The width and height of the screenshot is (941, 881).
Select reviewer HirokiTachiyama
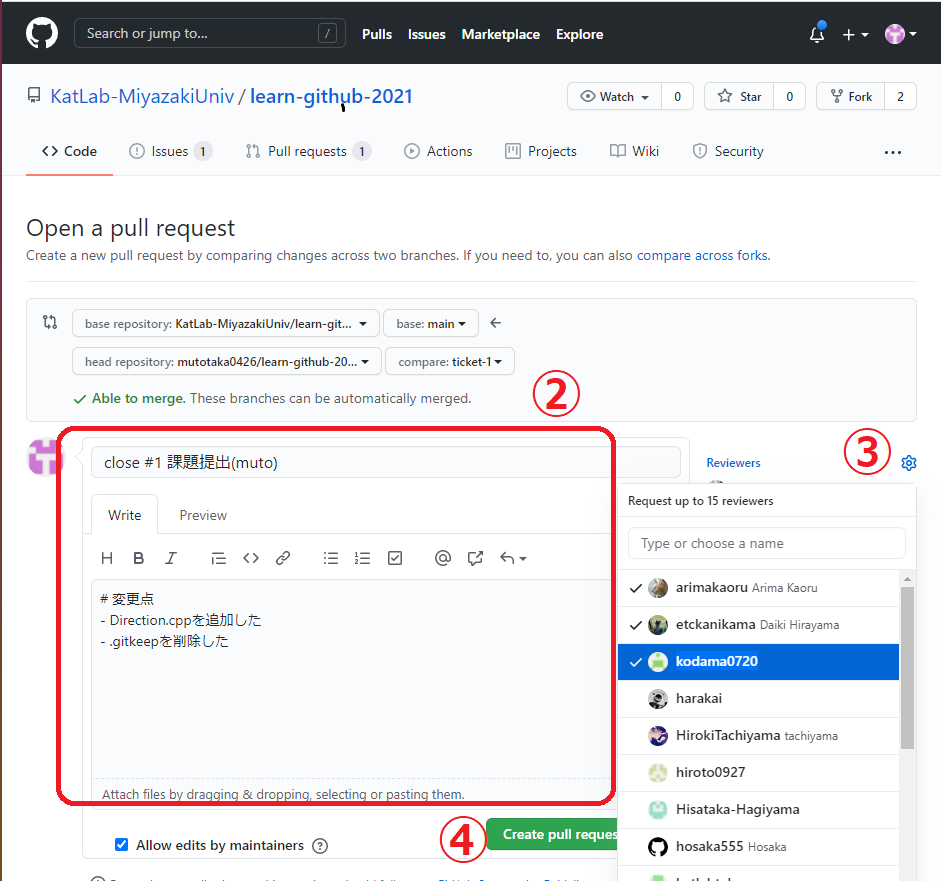pos(759,736)
